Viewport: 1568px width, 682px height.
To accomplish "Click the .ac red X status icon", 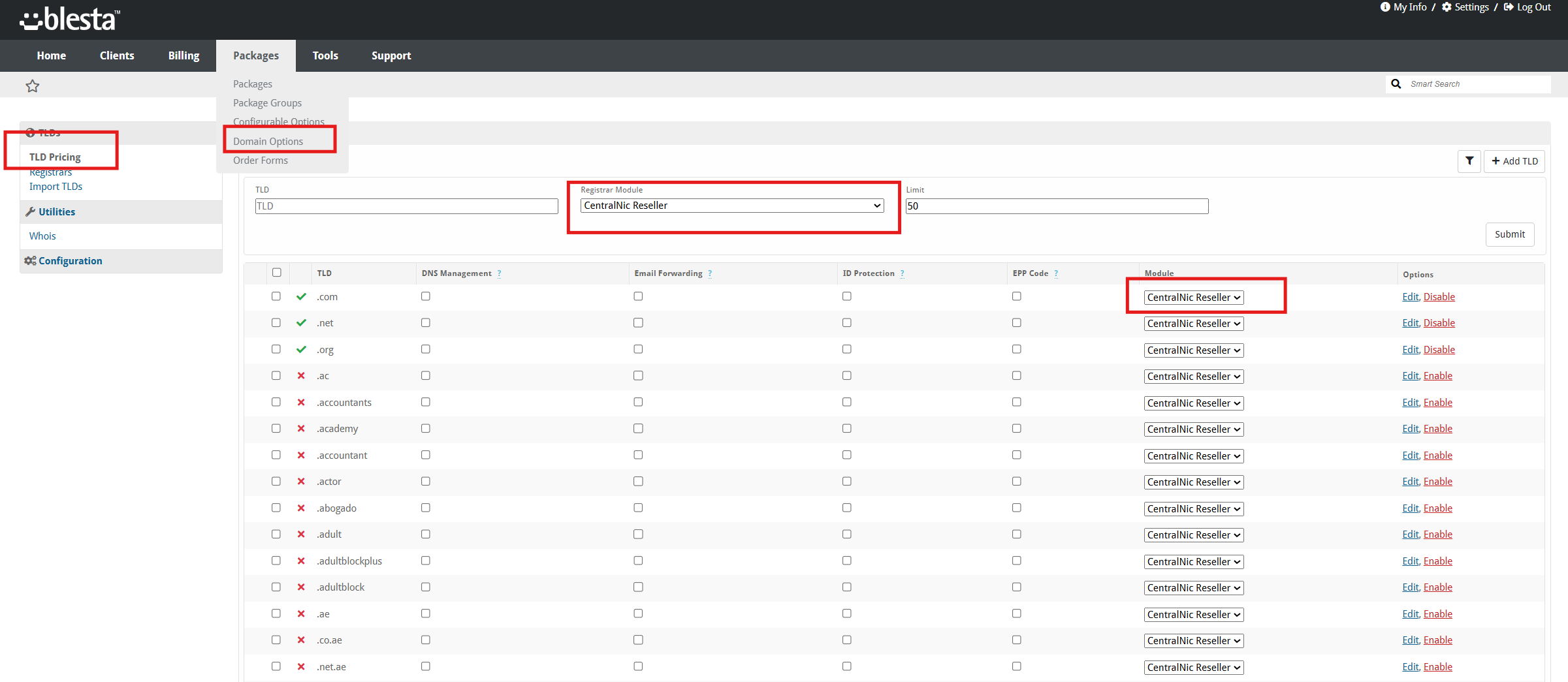I will (x=301, y=375).
